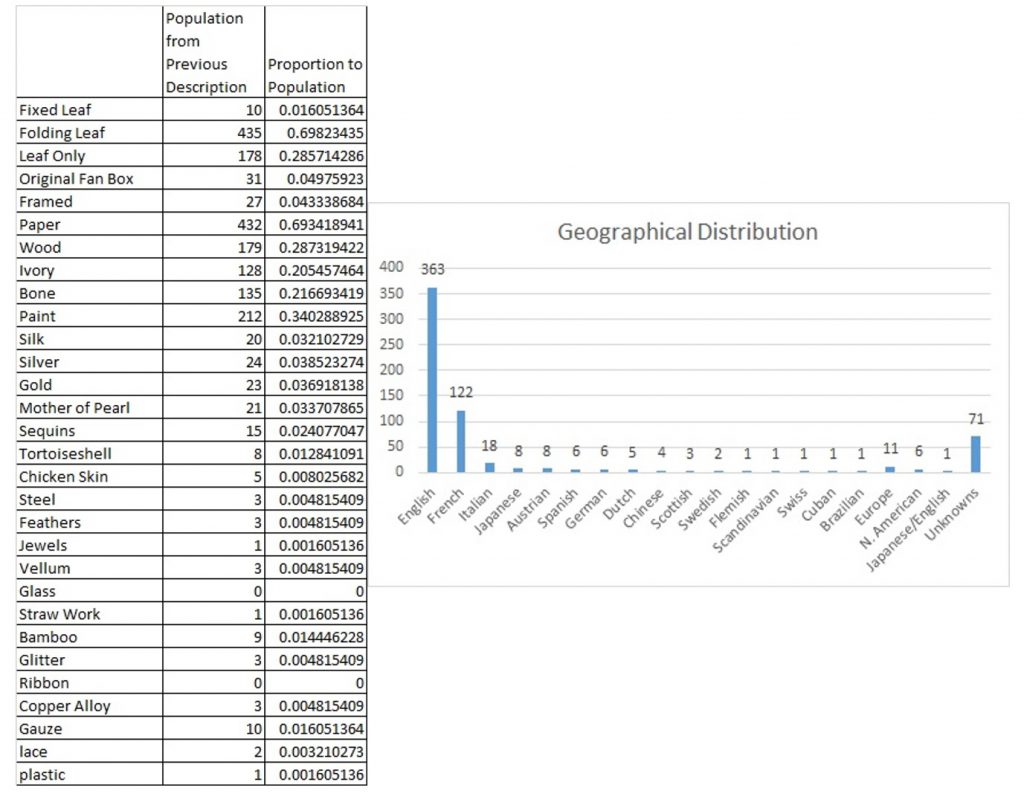Click the 'Proportion to Population' header cell
Image resolution: width=1024 pixels, height=799 pixels.
point(316,52)
